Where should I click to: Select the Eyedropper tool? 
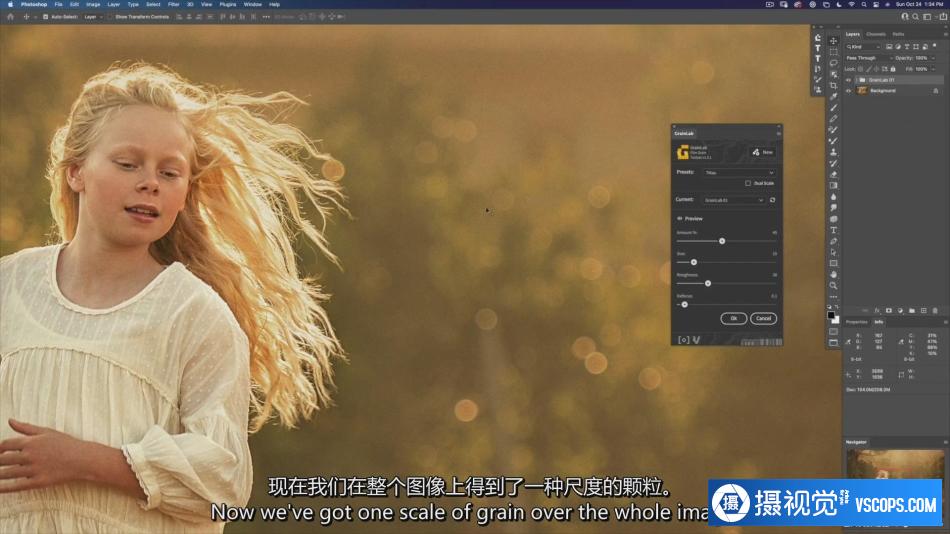(834, 96)
